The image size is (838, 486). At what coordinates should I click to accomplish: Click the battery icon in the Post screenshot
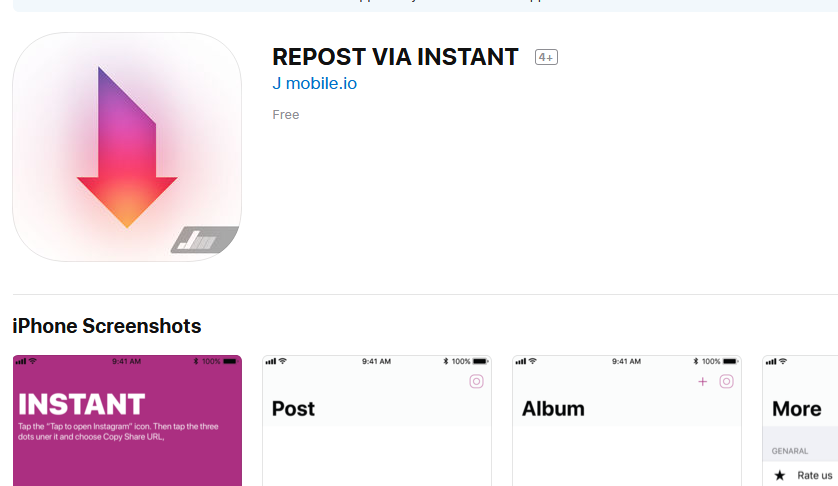click(481, 361)
